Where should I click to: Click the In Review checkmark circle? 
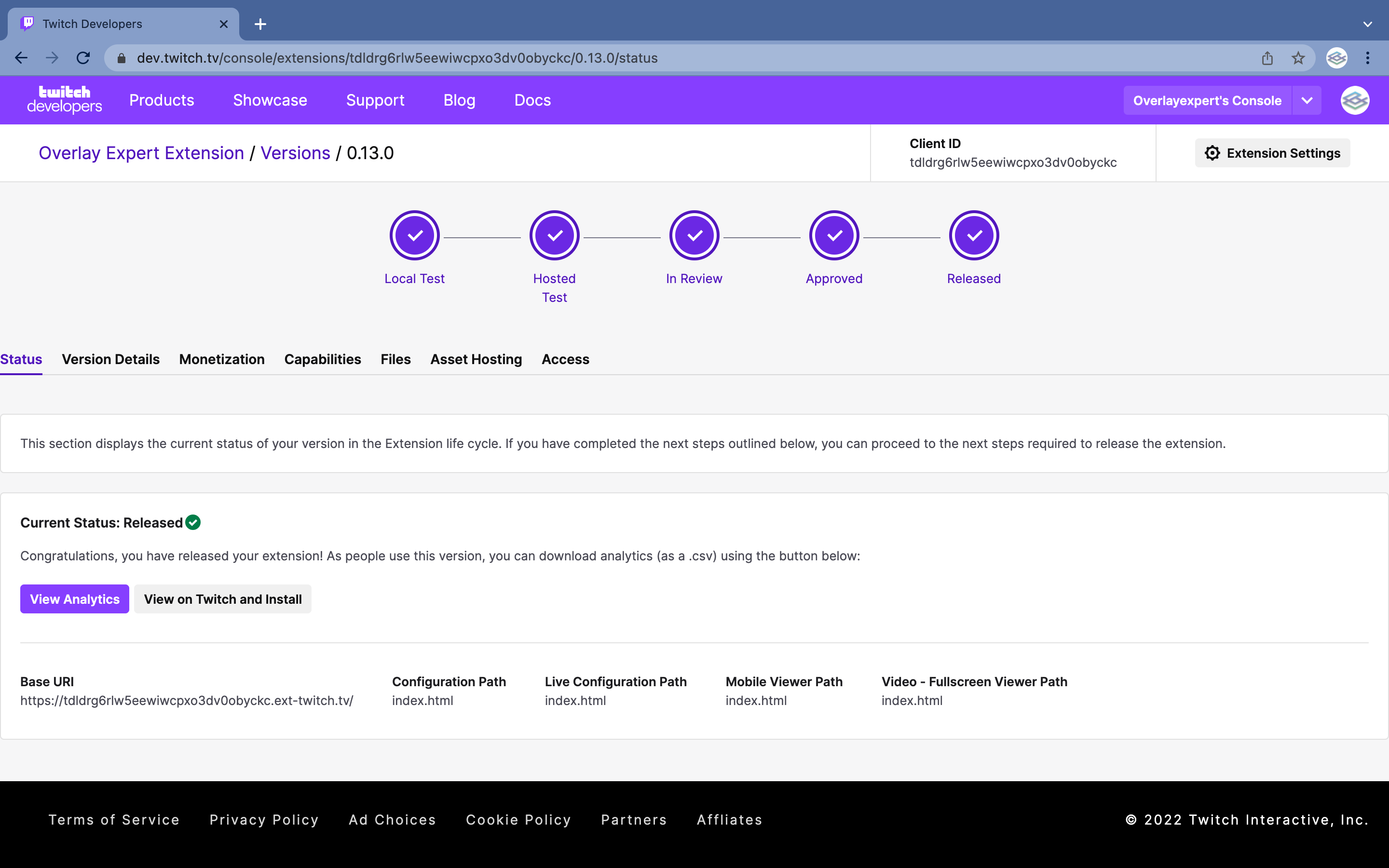(x=694, y=235)
